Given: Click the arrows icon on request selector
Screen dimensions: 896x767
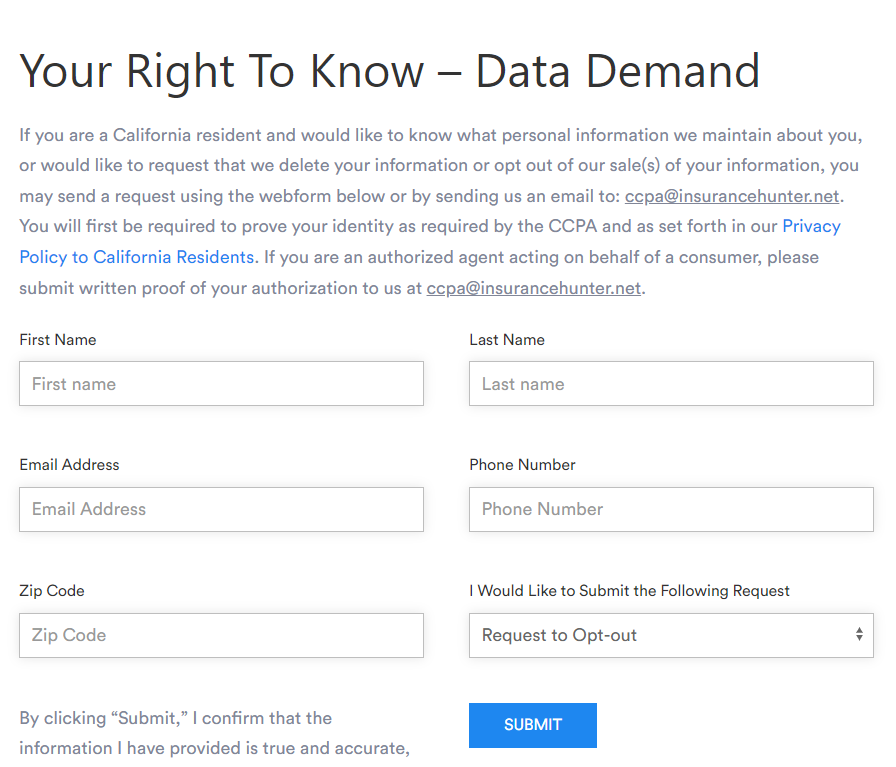Looking at the screenshot, I should [859, 635].
